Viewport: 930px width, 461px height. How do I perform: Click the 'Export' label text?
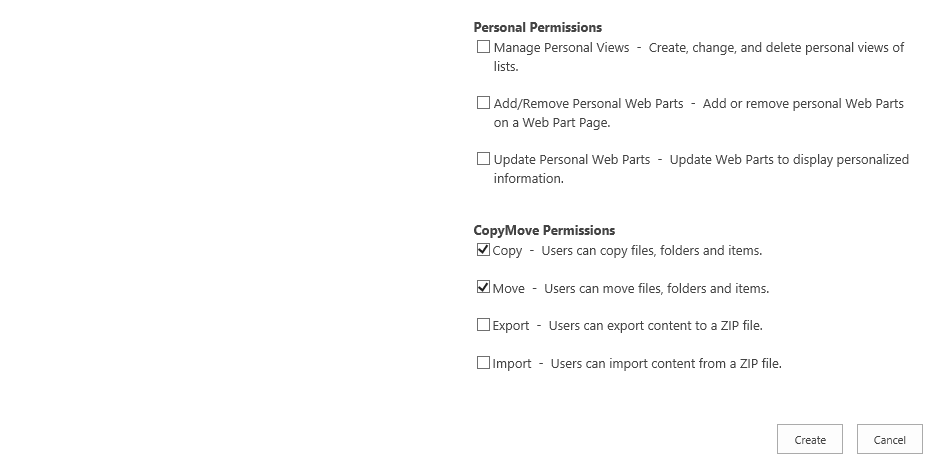point(511,326)
